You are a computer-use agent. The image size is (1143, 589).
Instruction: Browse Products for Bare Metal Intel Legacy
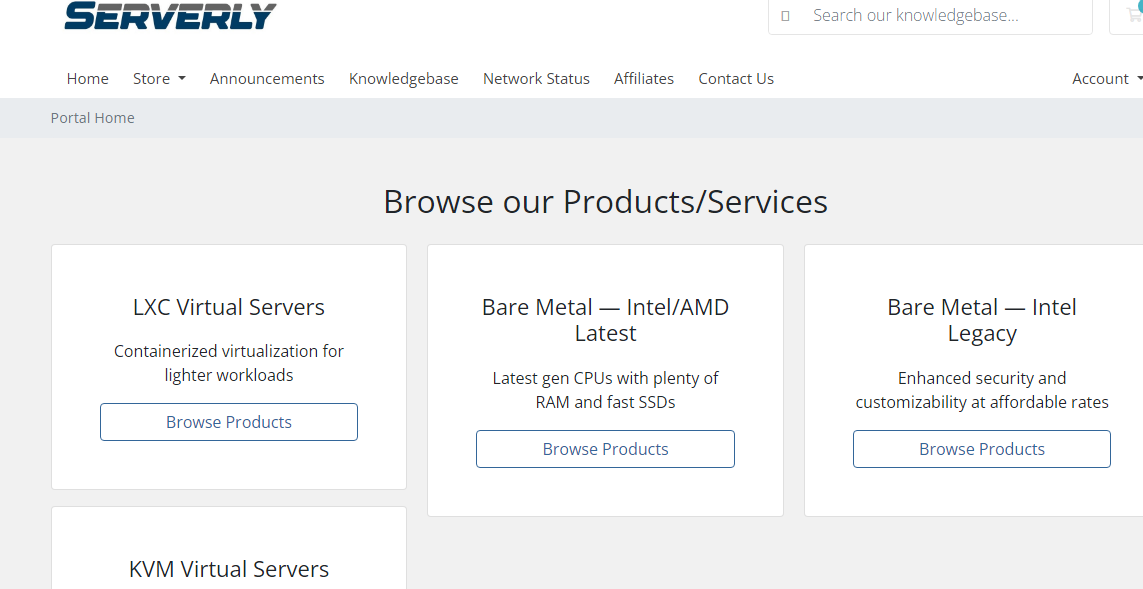click(x=981, y=449)
